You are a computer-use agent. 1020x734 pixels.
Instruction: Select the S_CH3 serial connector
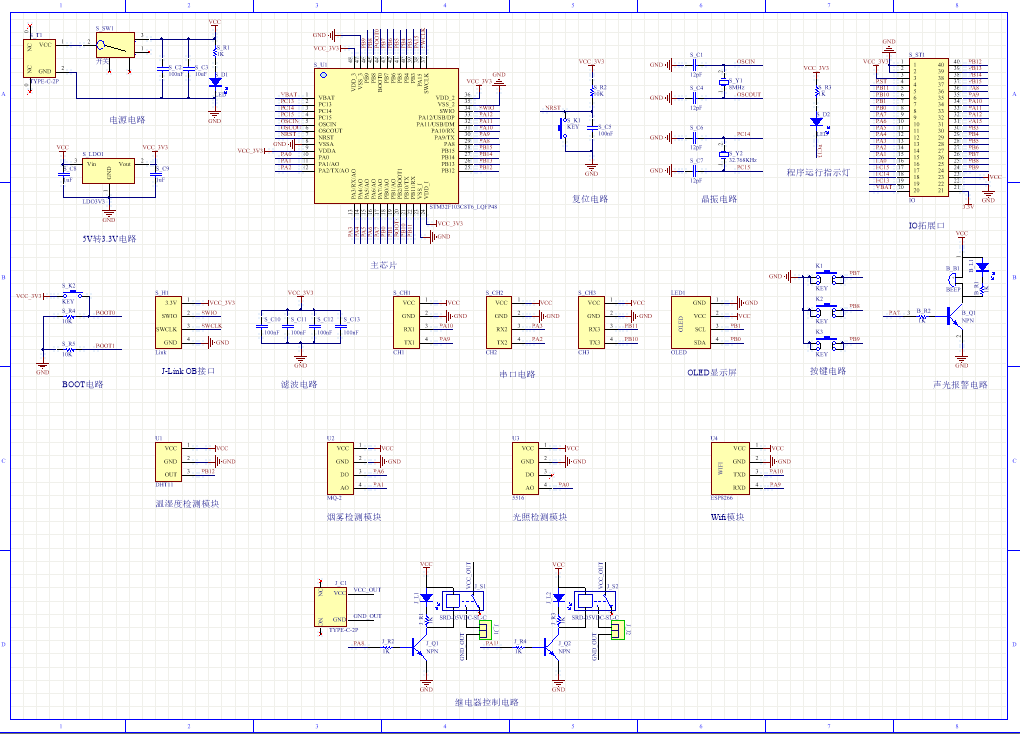[591, 322]
